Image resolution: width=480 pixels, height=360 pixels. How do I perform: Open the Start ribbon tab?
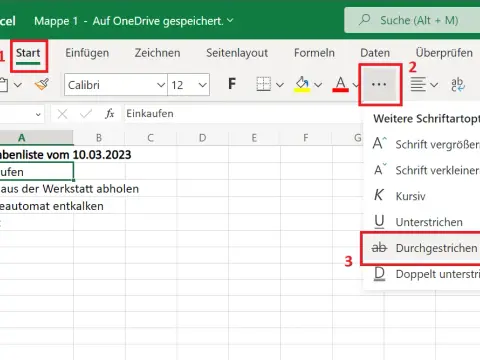coord(28,53)
